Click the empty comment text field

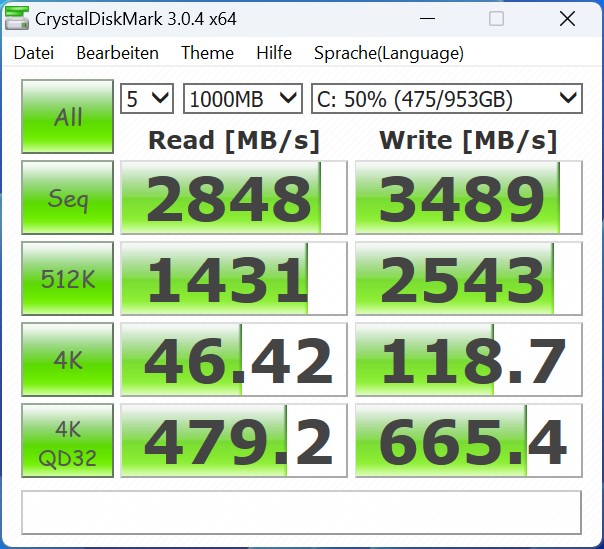tap(301, 512)
